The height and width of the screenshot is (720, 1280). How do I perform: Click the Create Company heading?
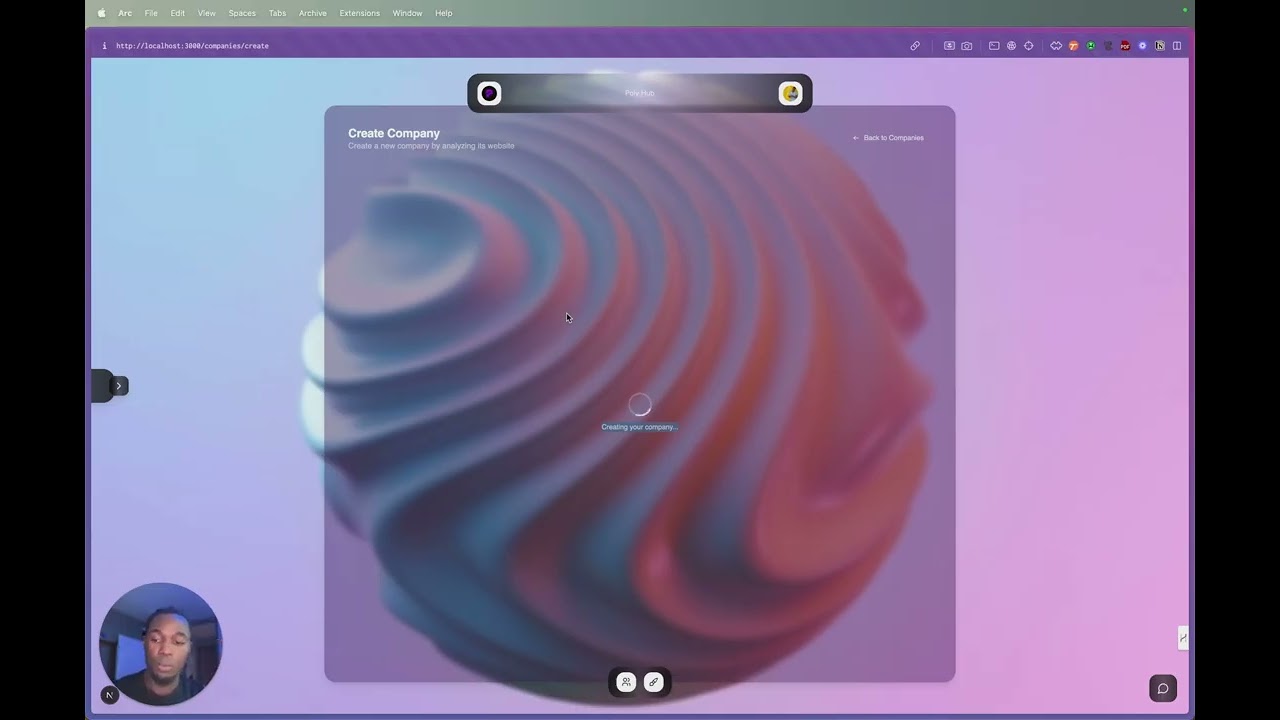[394, 133]
